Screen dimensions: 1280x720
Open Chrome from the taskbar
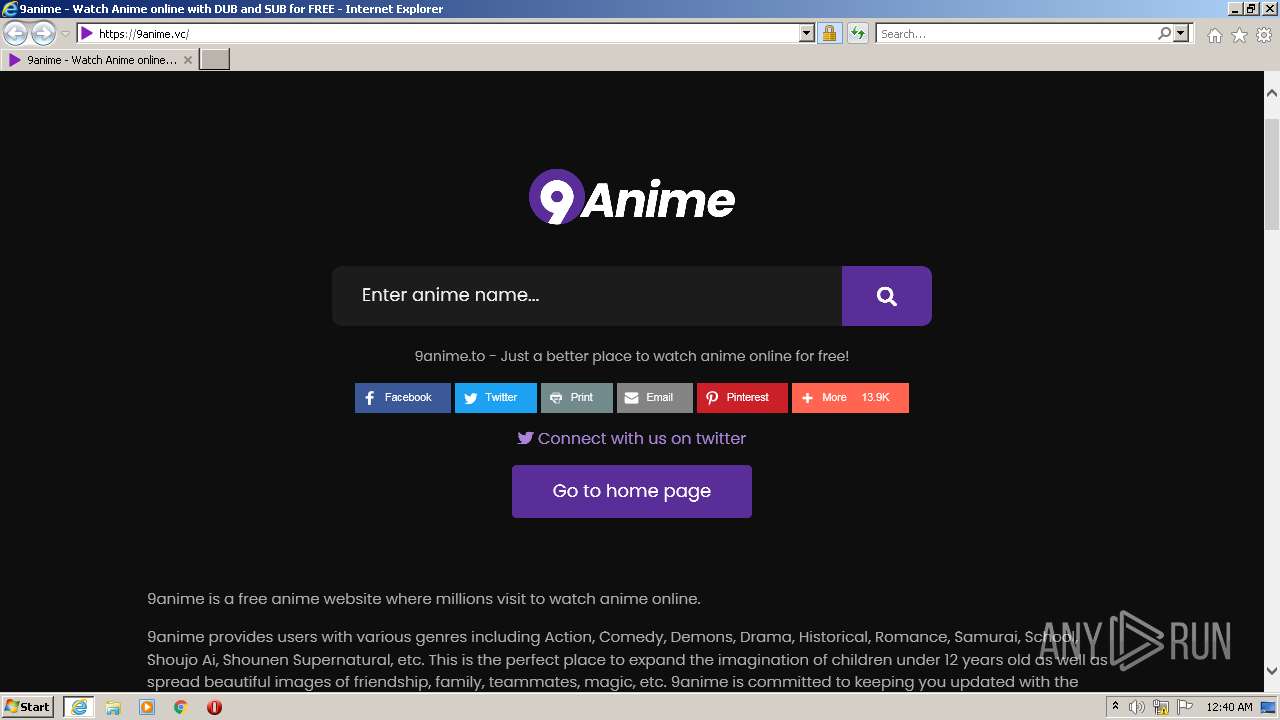coord(181,707)
